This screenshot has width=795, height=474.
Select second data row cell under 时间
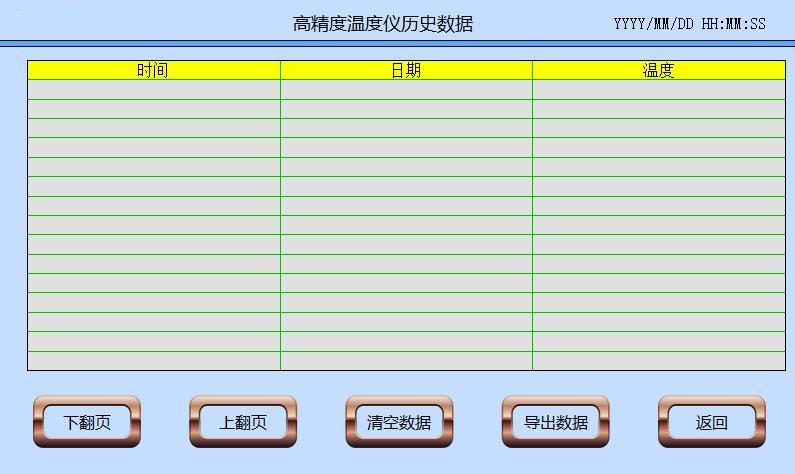coord(153,109)
